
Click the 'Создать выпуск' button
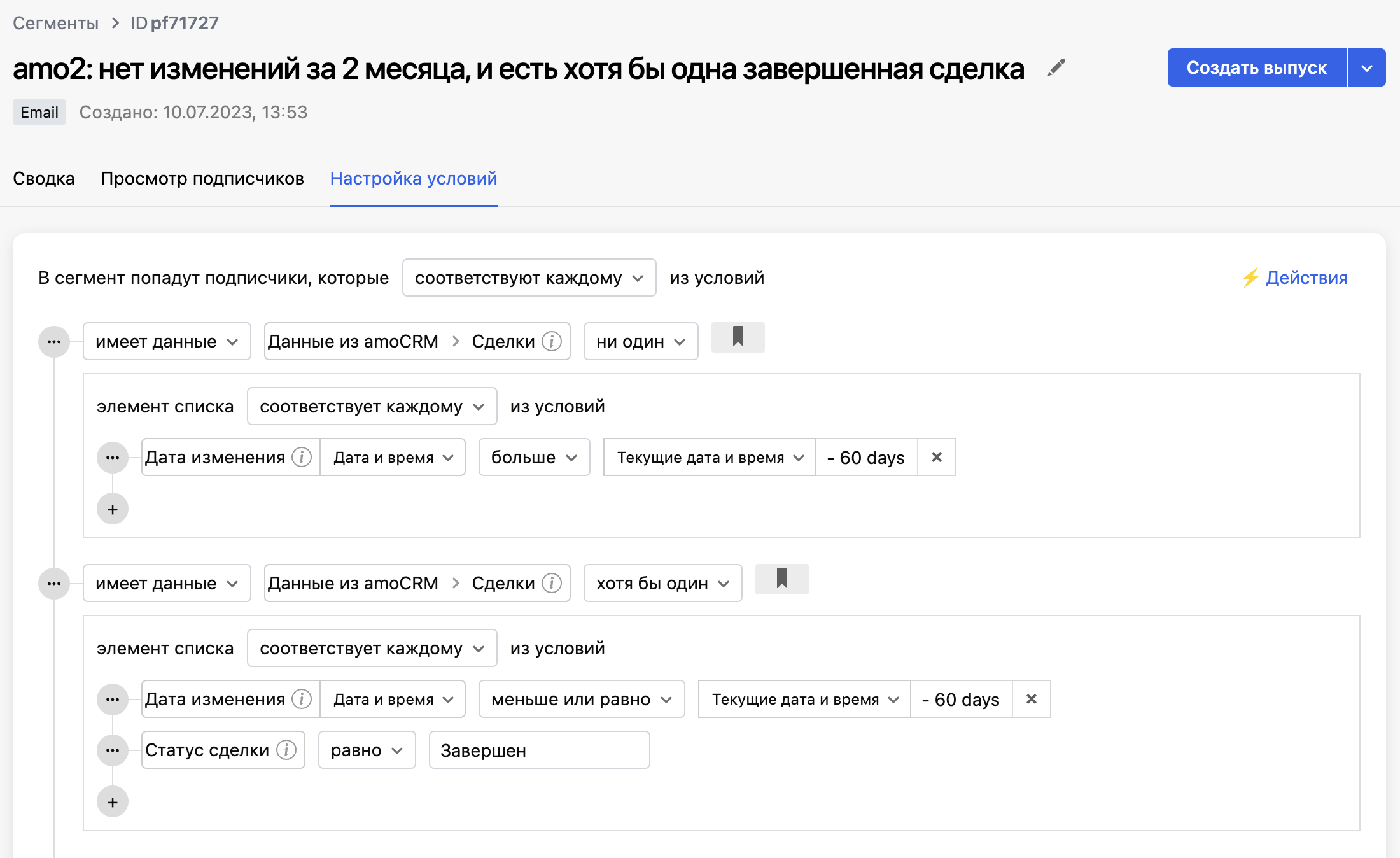pyautogui.click(x=1256, y=68)
